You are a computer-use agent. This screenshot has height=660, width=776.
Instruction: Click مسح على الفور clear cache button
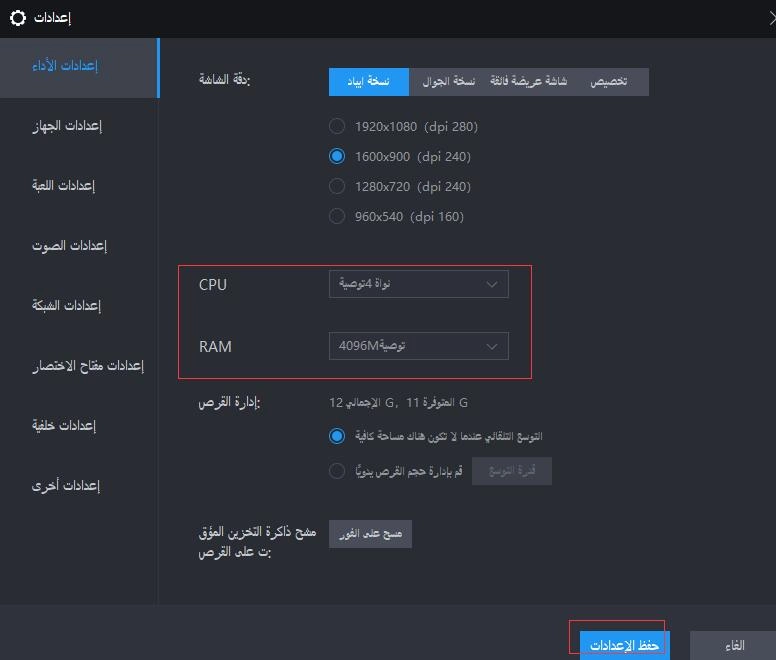370,534
